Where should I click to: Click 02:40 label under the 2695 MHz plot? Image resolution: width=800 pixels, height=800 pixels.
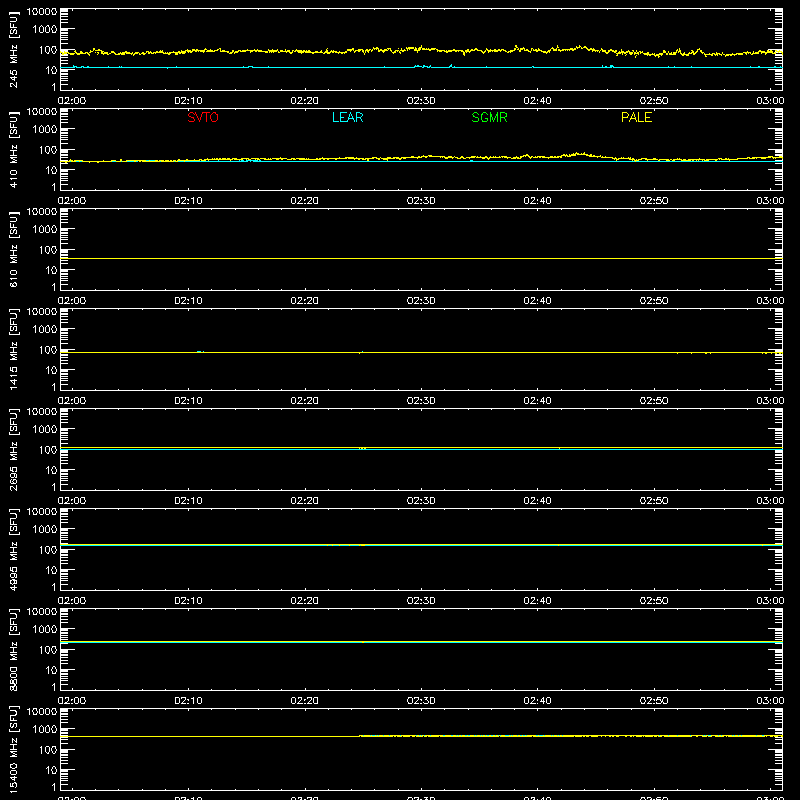pyautogui.click(x=537, y=501)
